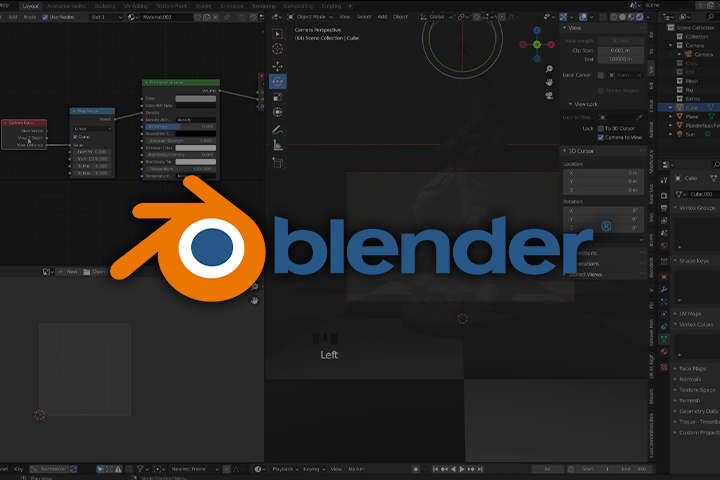This screenshot has height=480, width=720.
Task: Select the Add Cube tool
Action: point(277,163)
